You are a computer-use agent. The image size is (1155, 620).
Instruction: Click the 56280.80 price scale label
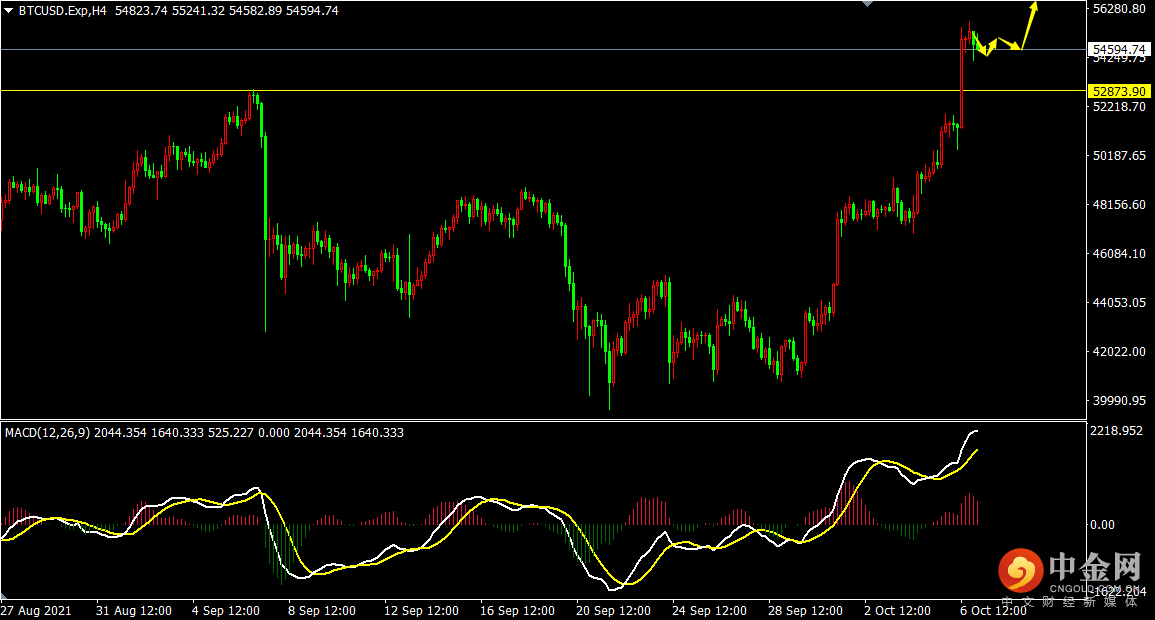coord(1120,9)
